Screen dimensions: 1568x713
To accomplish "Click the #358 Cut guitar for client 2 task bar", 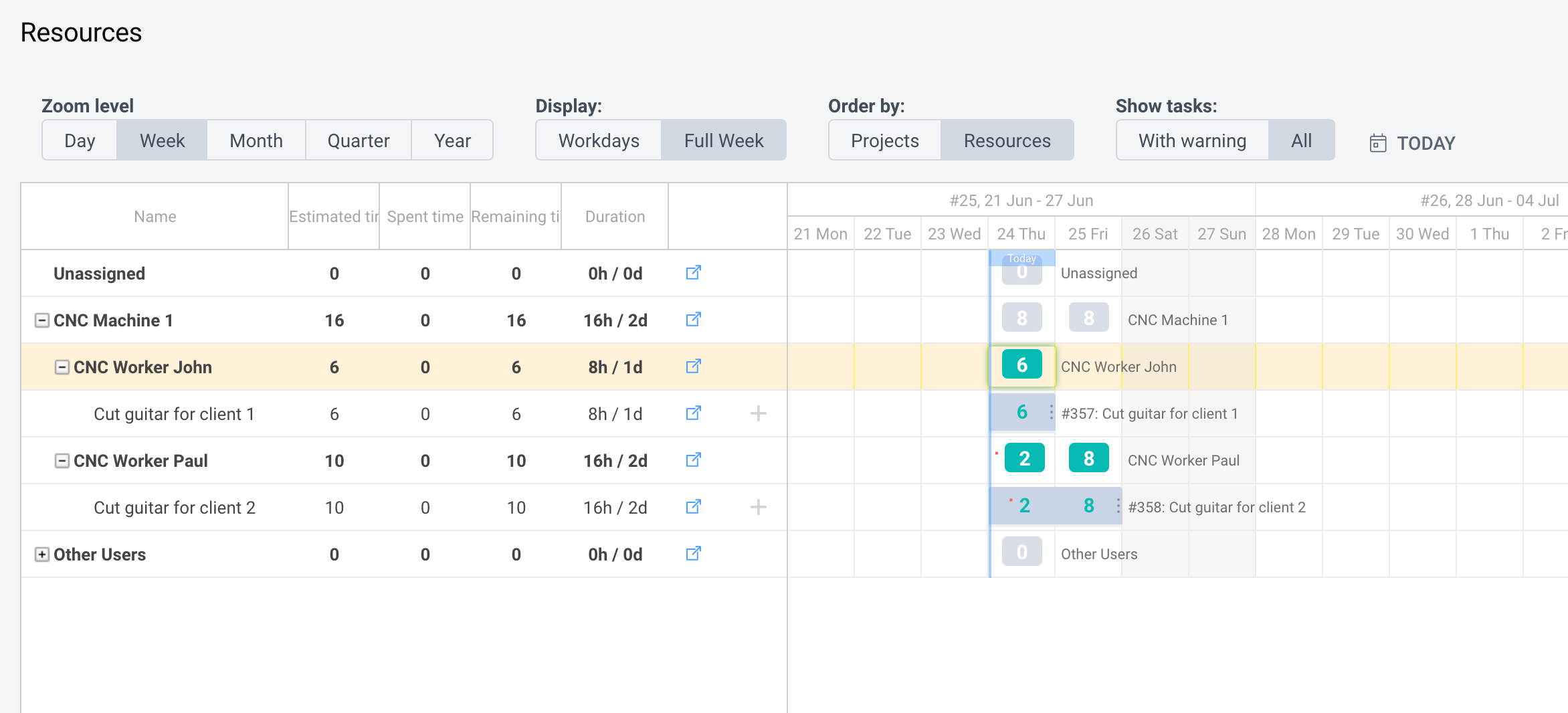I will coord(1056,506).
